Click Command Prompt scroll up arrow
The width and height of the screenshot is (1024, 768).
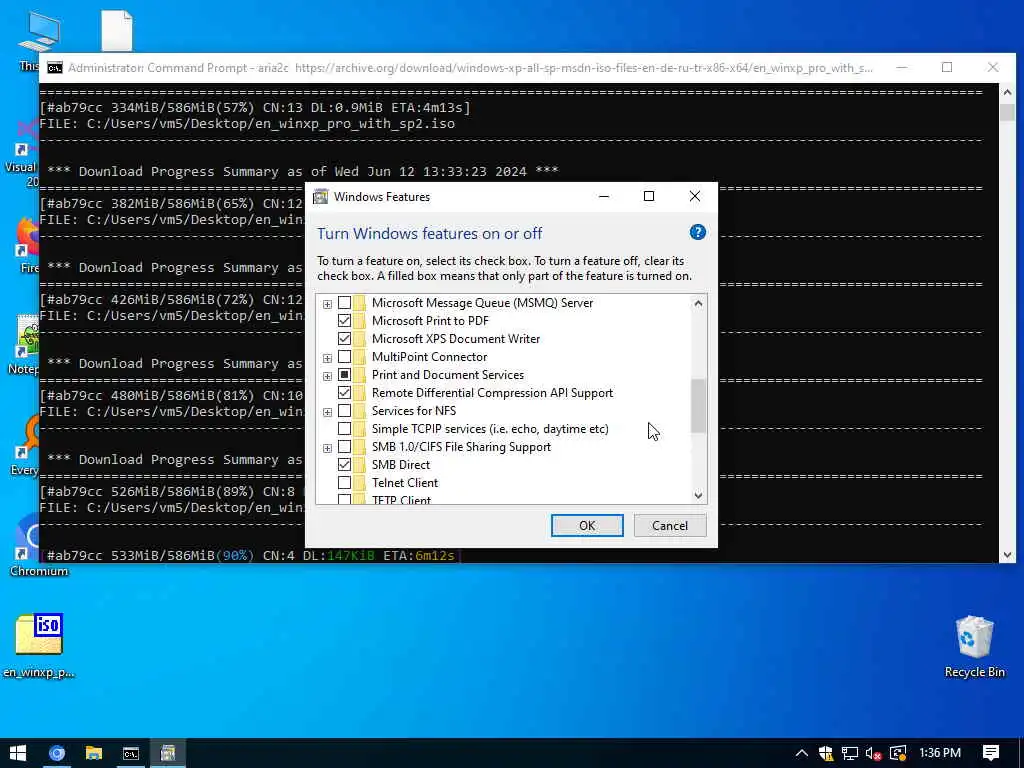(x=1007, y=92)
